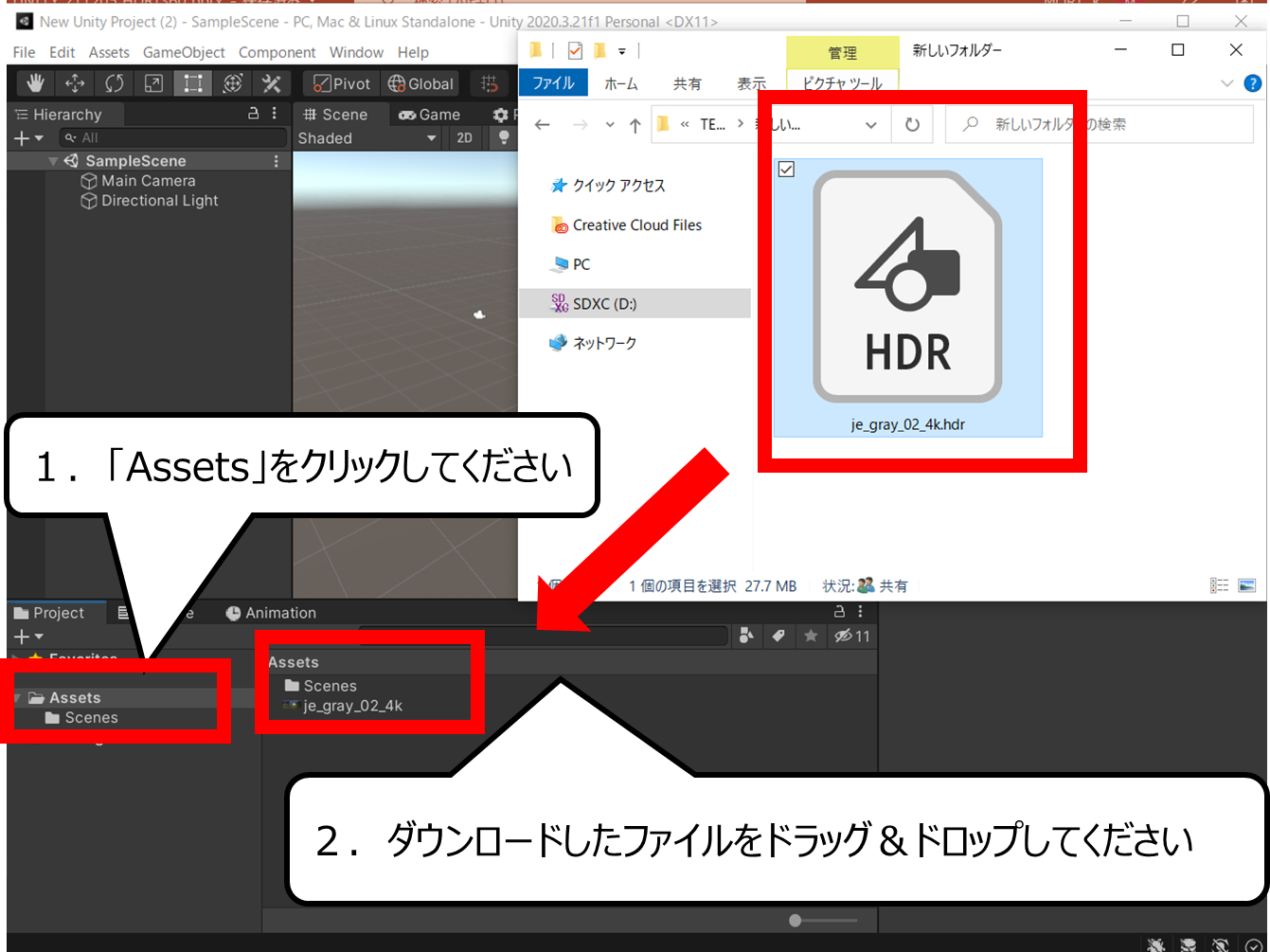Lock the Hierarchy panel with the padlock icon
Image resolution: width=1270 pixels, height=952 pixels.
coord(253,114)
